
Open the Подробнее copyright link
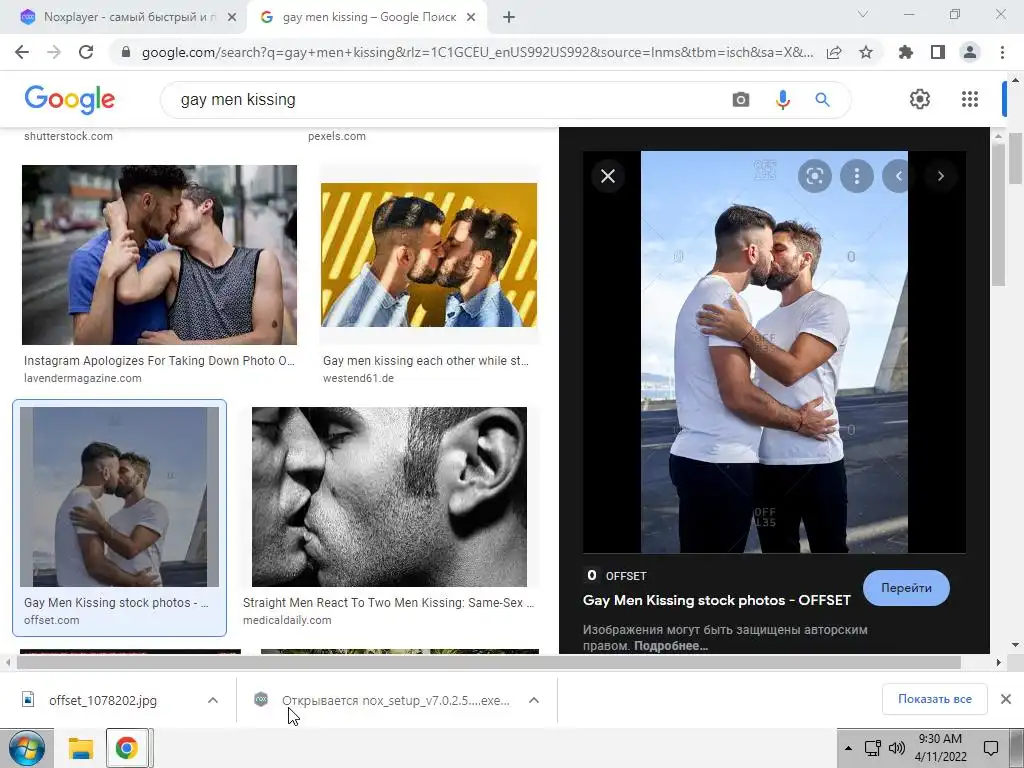pos(671,646)
